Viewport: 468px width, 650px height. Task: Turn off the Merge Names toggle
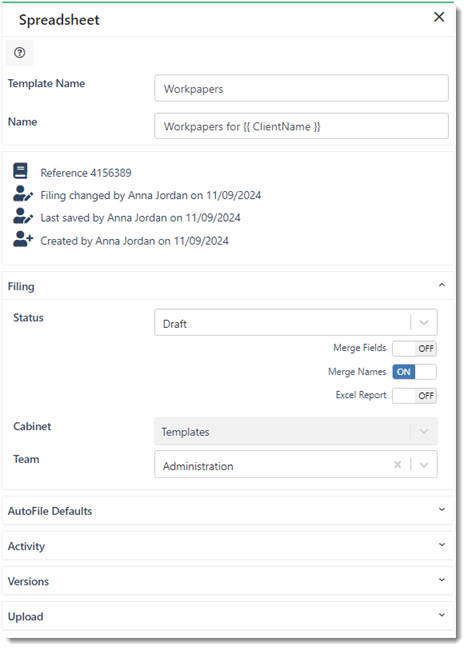(x=414, y=372)
